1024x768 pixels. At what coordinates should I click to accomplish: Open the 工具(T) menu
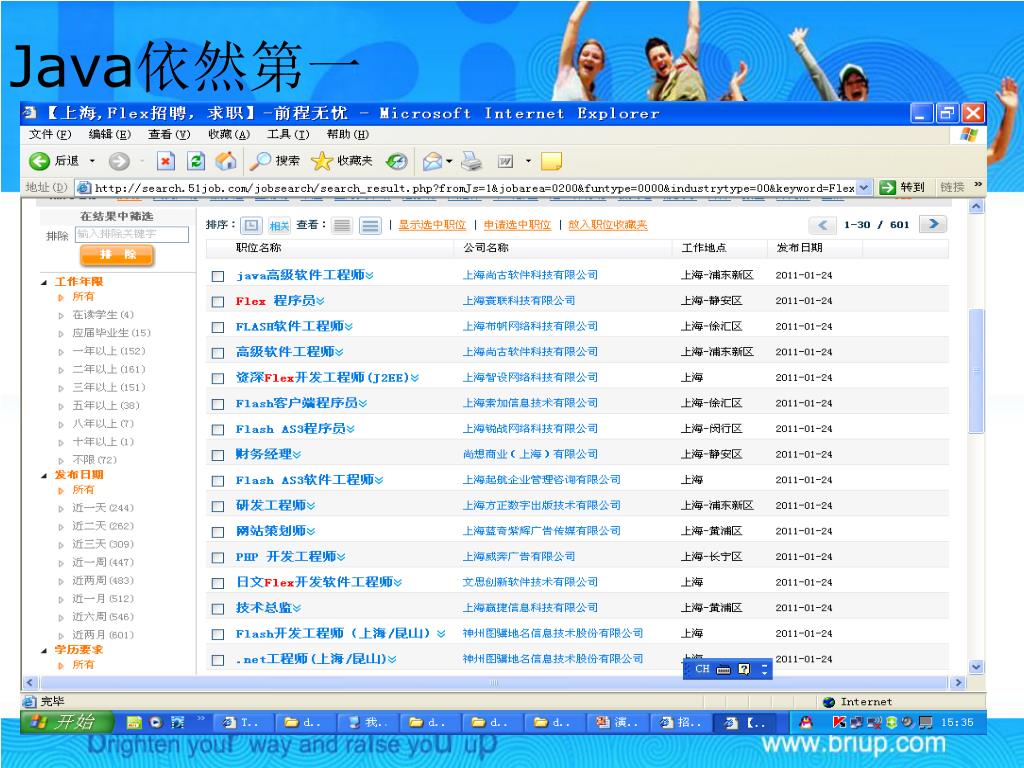point(288,135)
